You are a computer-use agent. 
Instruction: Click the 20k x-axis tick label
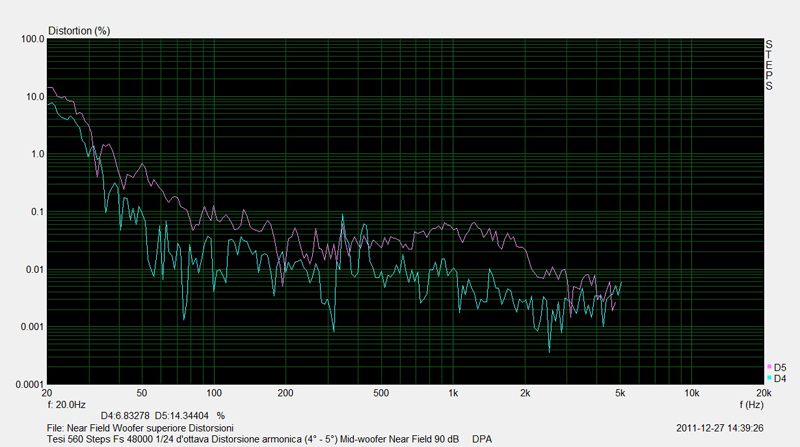pyautogui.click(x=763, y=393)
